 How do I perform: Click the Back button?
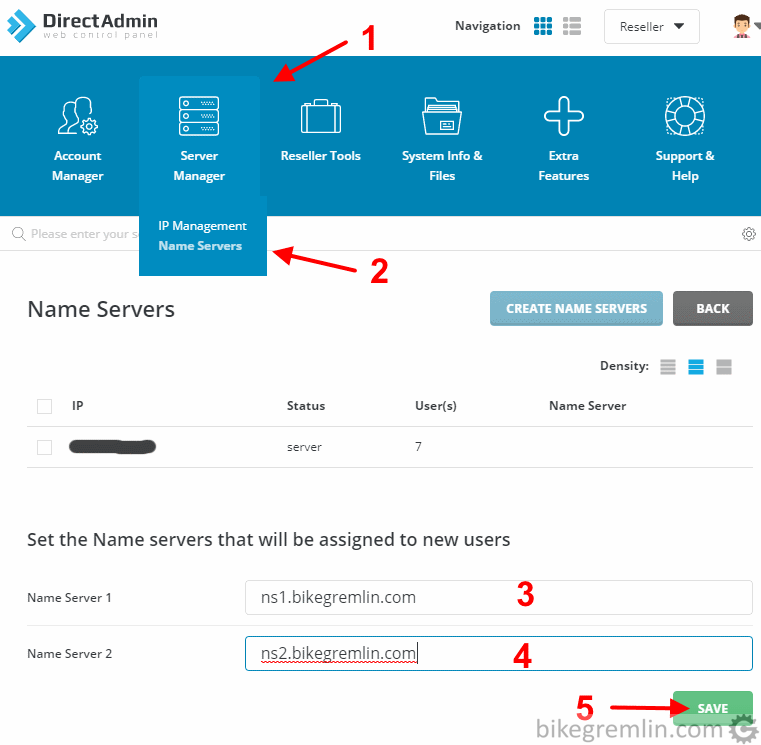712,309
